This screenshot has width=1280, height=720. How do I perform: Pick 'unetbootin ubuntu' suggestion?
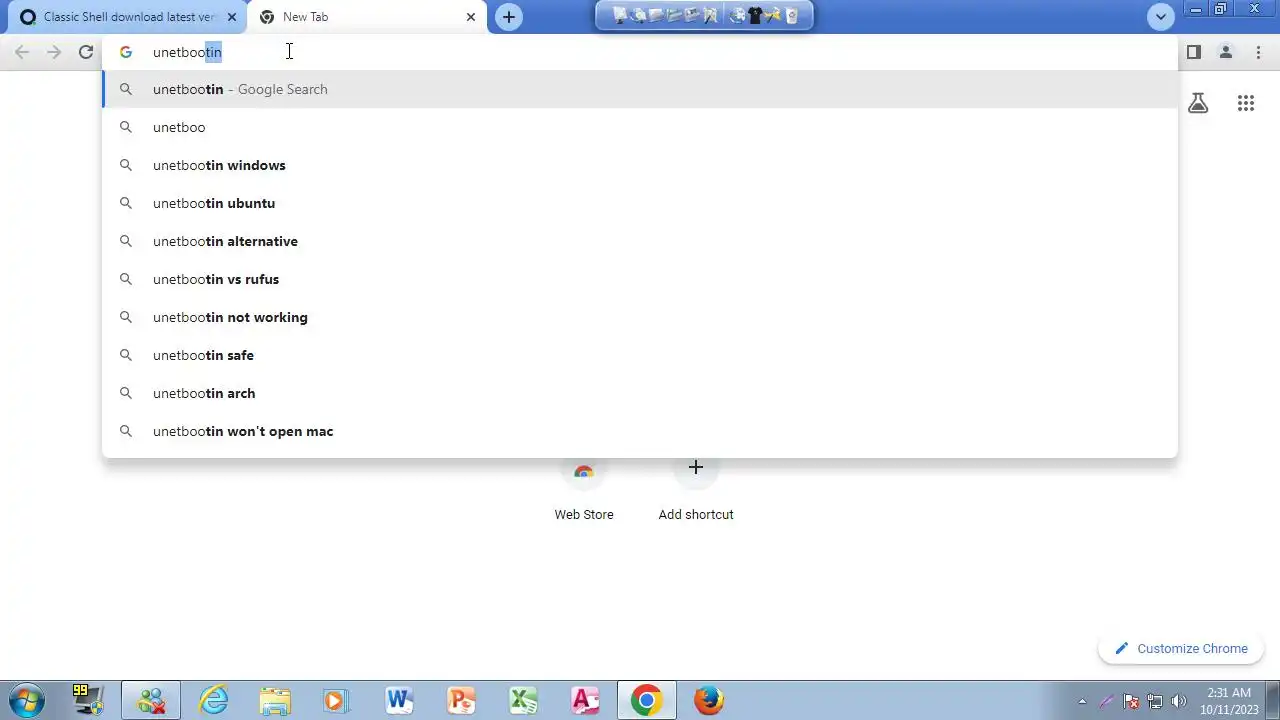pos(640,203)
